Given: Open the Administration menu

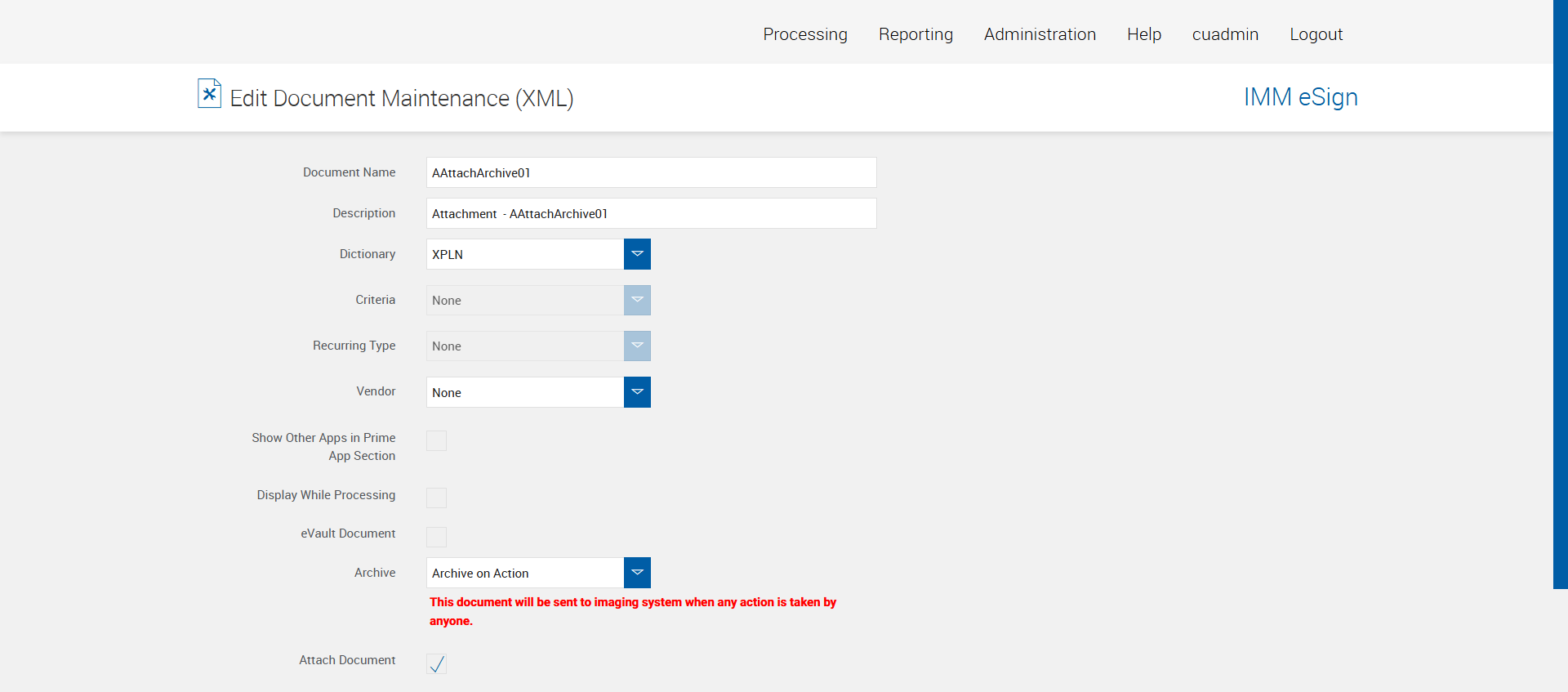Looking at the screenshot, I should tap(1040, 34).
